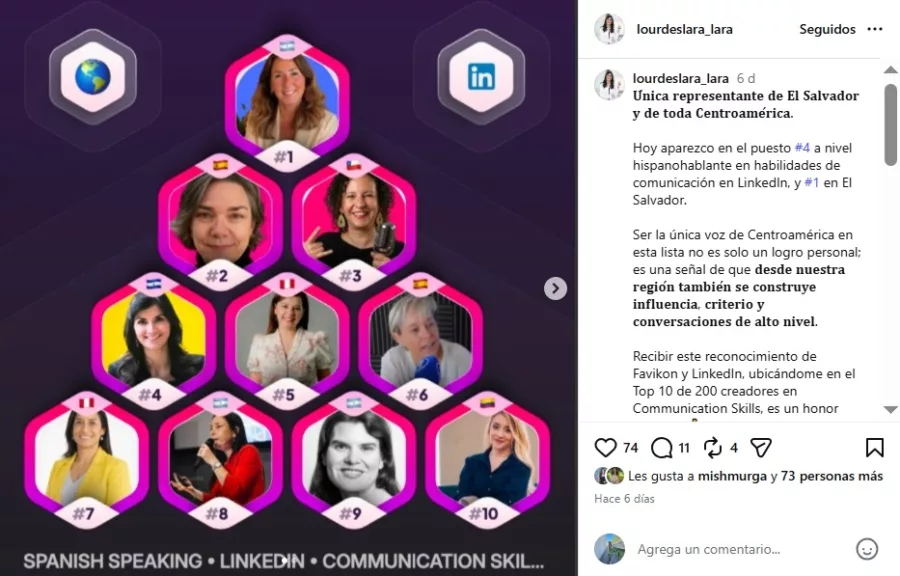
Task: View the 73 personas más likes list
Action: (832, 476)
